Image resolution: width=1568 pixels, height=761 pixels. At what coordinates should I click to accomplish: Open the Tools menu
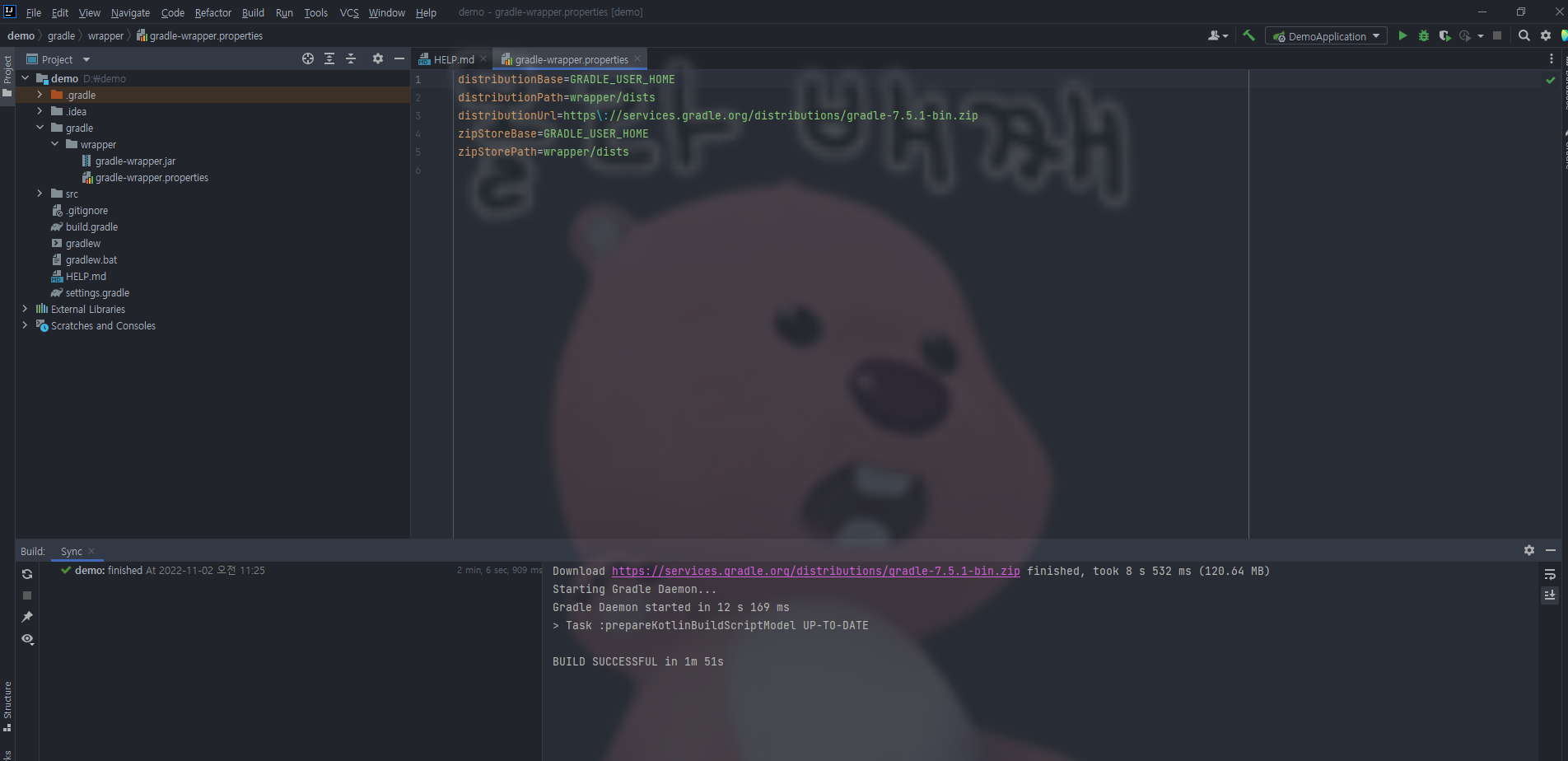pos(315,12)
